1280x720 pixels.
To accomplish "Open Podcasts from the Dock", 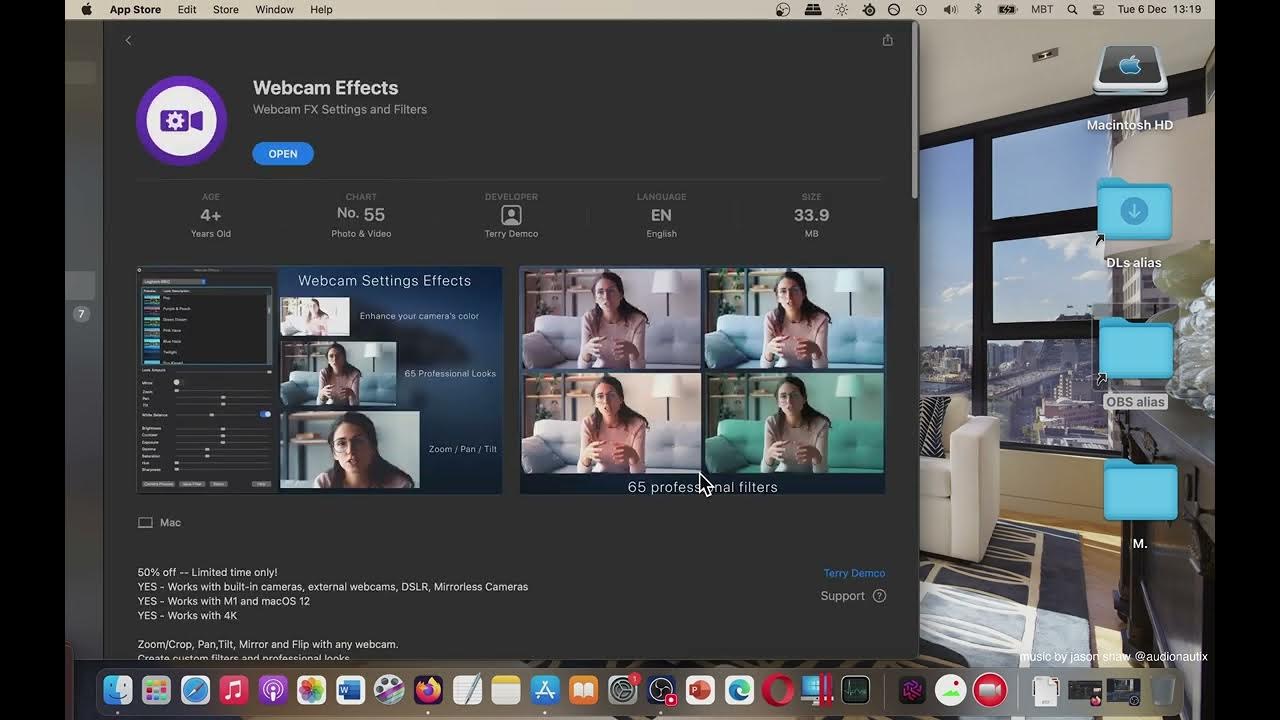I will coord(273,690).
